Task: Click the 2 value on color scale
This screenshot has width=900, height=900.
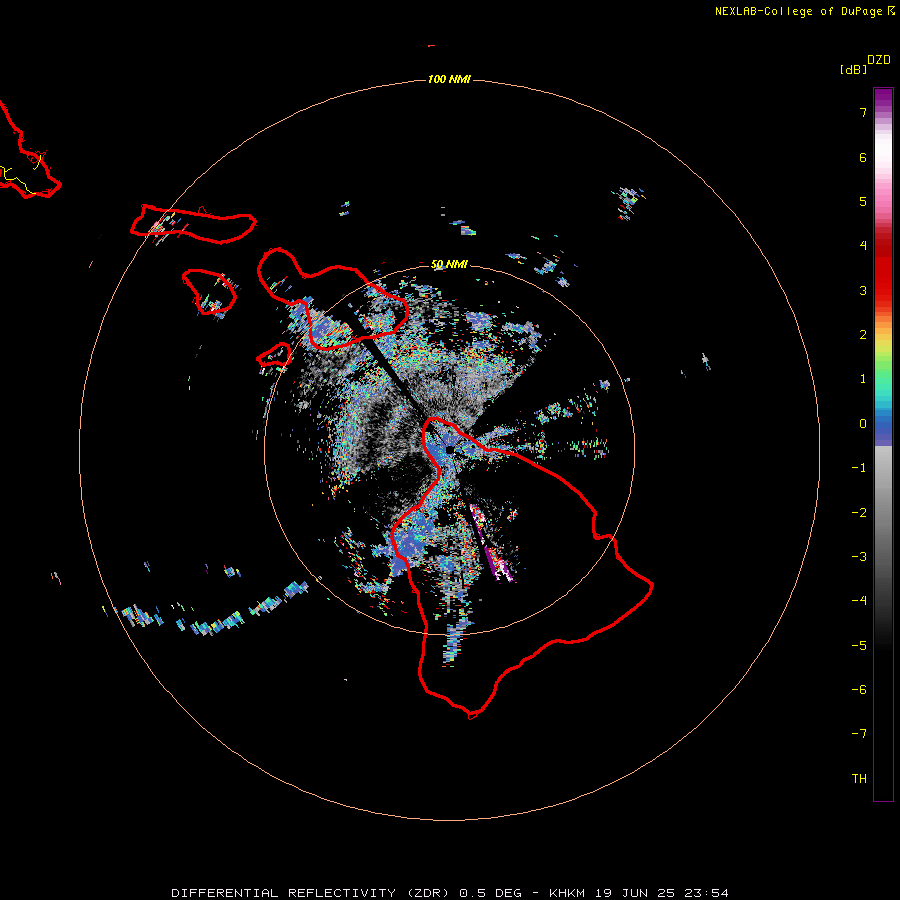Action: [863, 335]
